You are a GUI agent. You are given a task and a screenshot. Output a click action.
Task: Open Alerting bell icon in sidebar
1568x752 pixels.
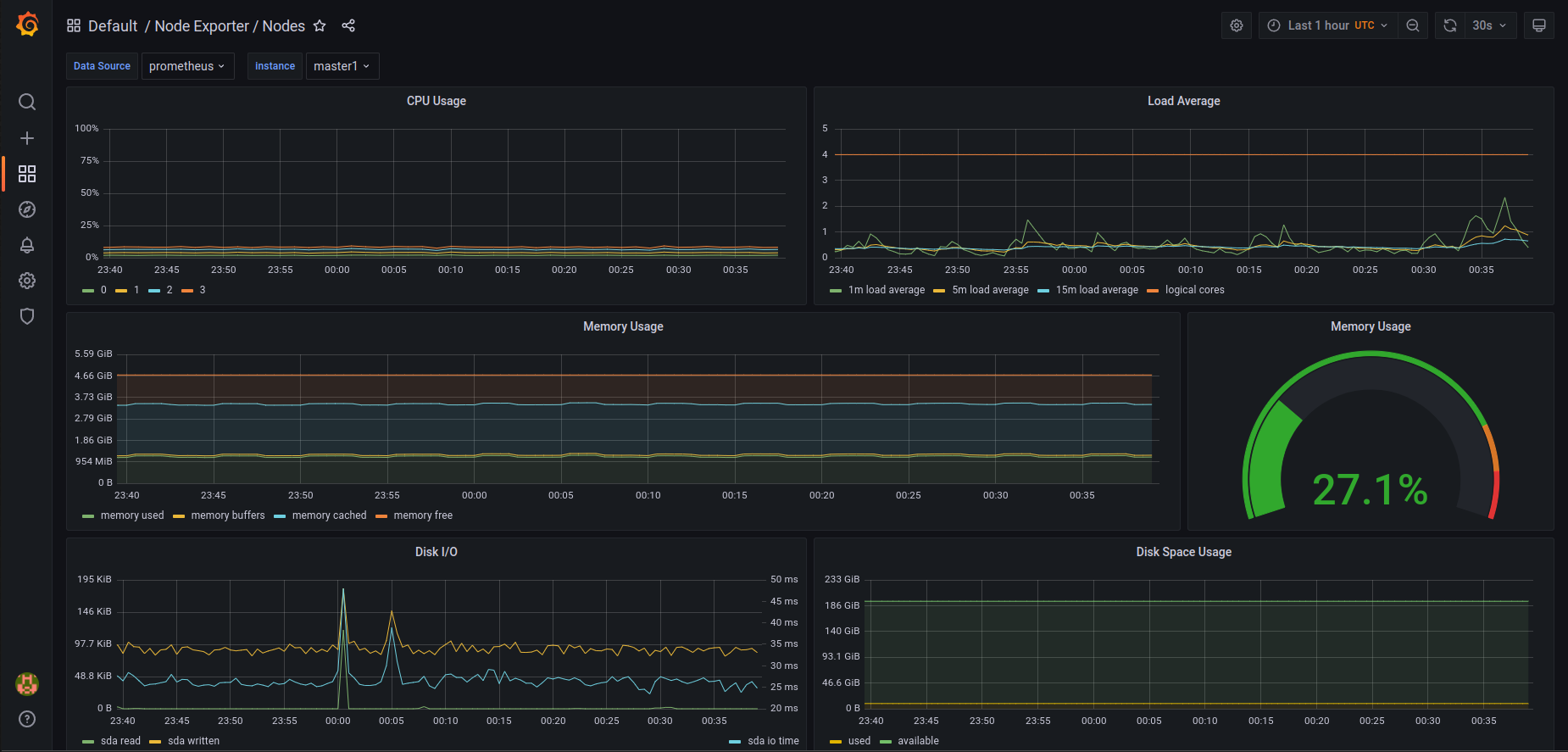27,245
